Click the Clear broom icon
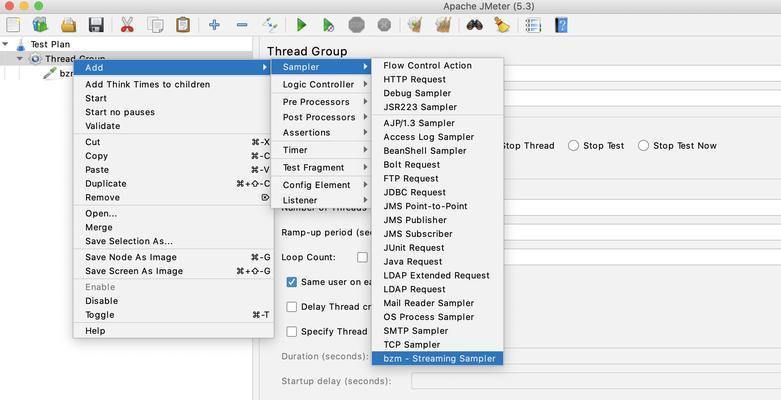Image resolution: width=781 pixels, height=400 pixels. (x=415, y=24)
